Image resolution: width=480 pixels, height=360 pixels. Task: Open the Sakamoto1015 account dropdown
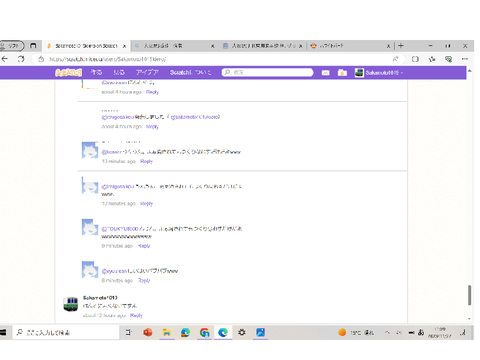coord(379,73)
